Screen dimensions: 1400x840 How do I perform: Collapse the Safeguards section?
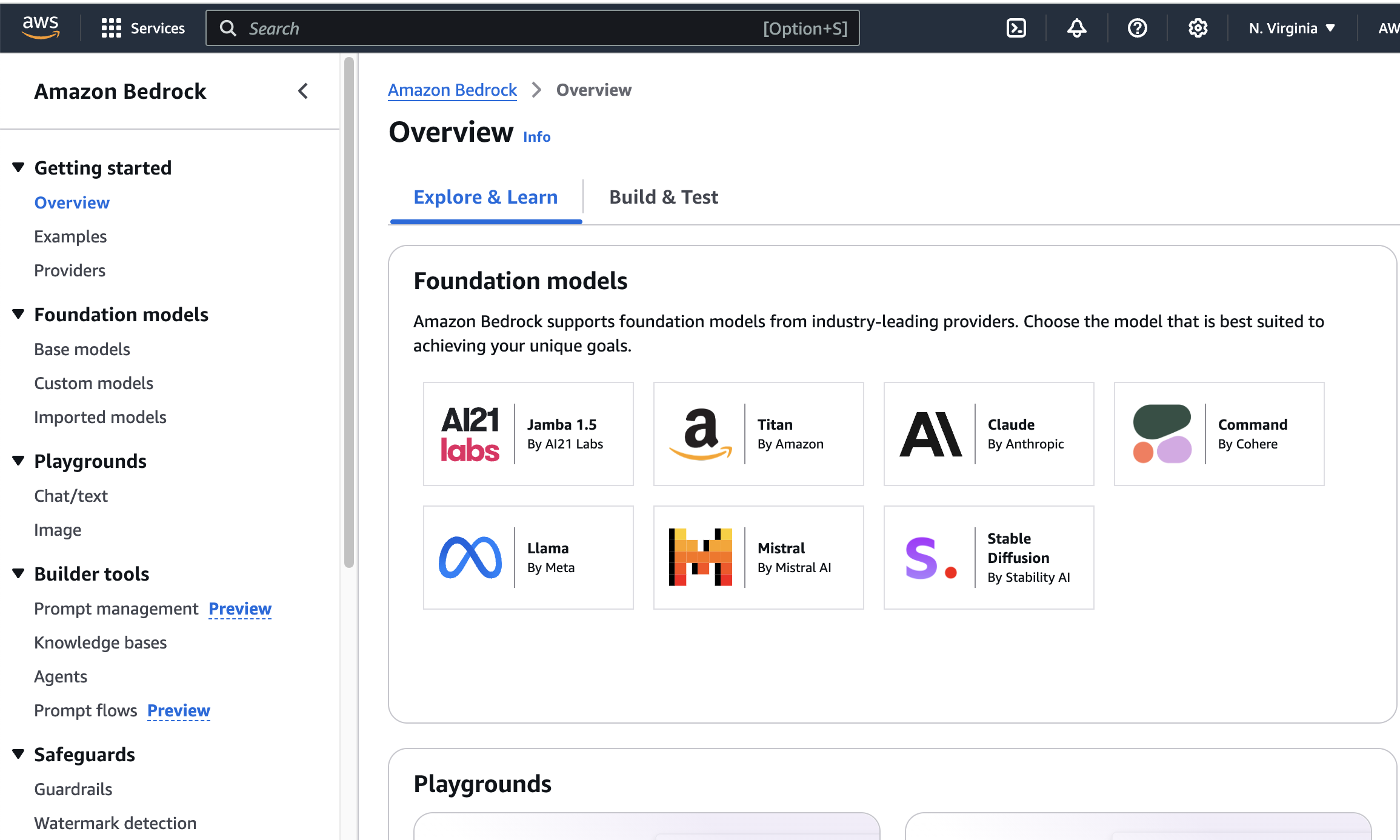pos(19,754)
